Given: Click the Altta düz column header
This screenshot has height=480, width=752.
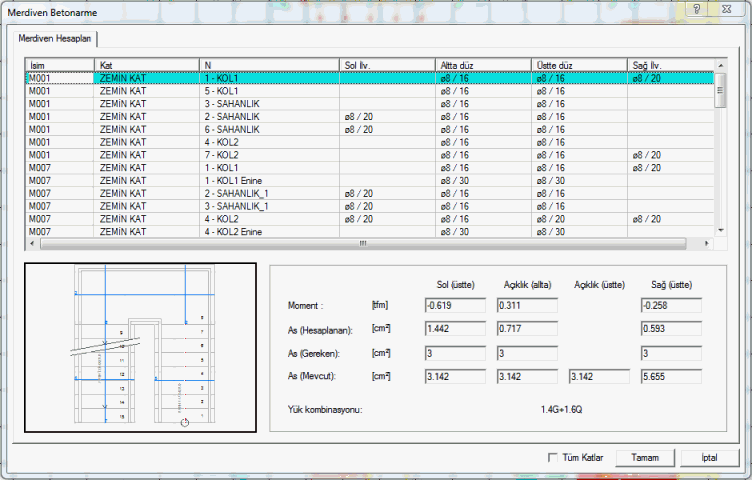Looking at the screenshot, I should 483,65.
